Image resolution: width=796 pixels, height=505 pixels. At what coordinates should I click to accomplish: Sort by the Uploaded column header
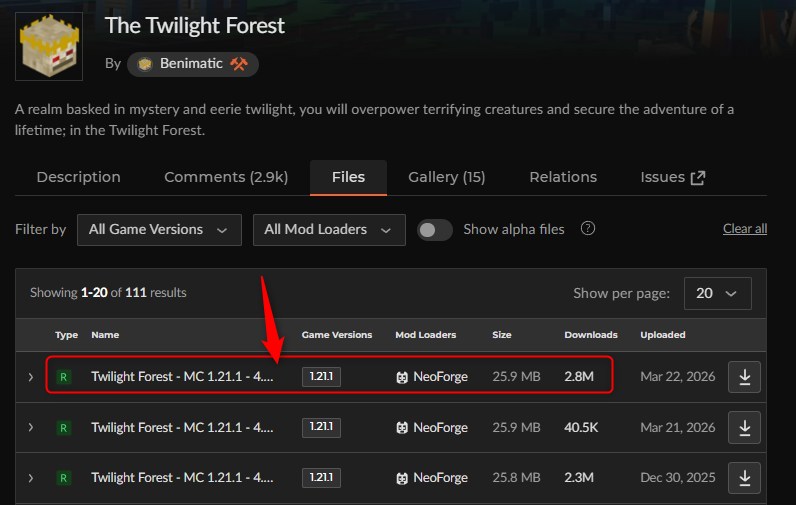pyautogui.click(x=662, y=335)
